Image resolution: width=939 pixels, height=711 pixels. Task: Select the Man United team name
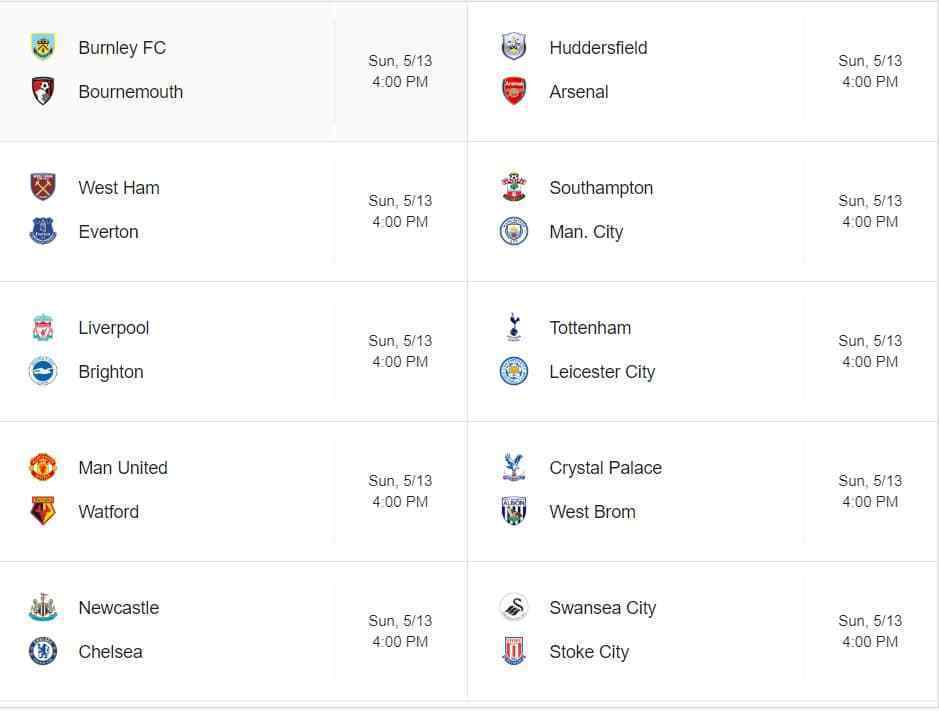click(x=123, y=468)
